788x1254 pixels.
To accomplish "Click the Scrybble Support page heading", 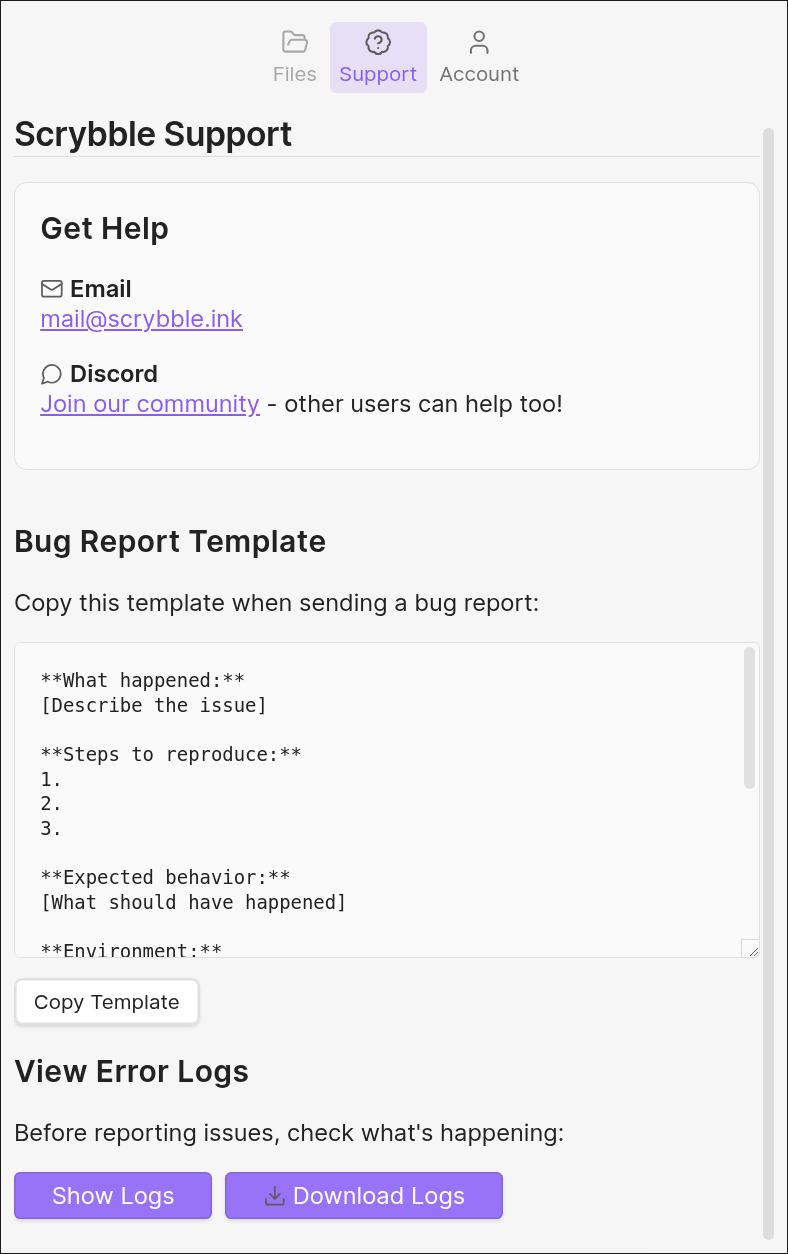I will [153, 134].
